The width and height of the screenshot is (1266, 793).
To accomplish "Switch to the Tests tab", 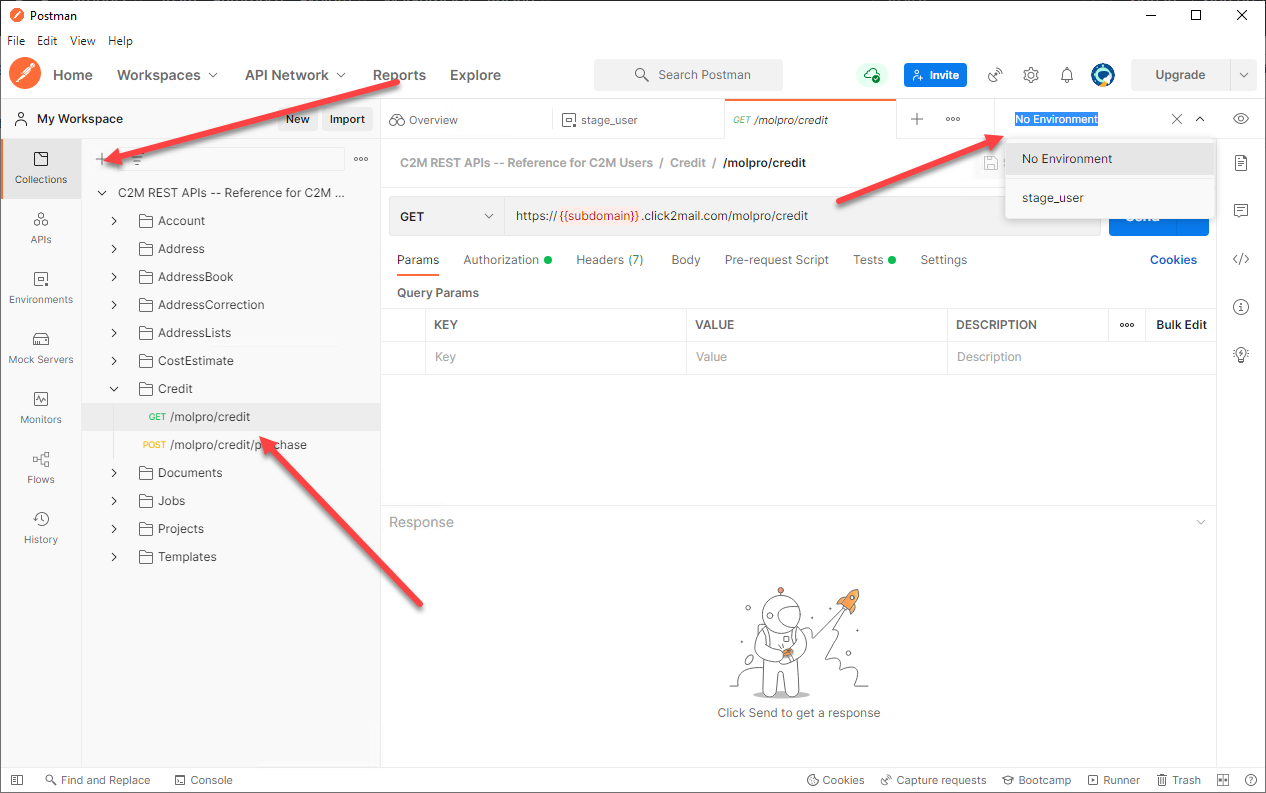I will [x=874, y=260].
